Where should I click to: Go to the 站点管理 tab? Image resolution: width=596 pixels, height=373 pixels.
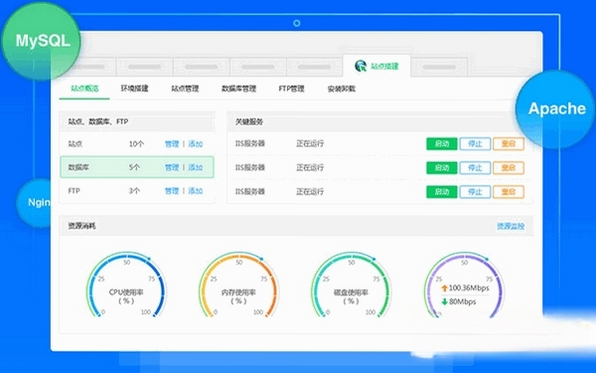coord(185,89)
